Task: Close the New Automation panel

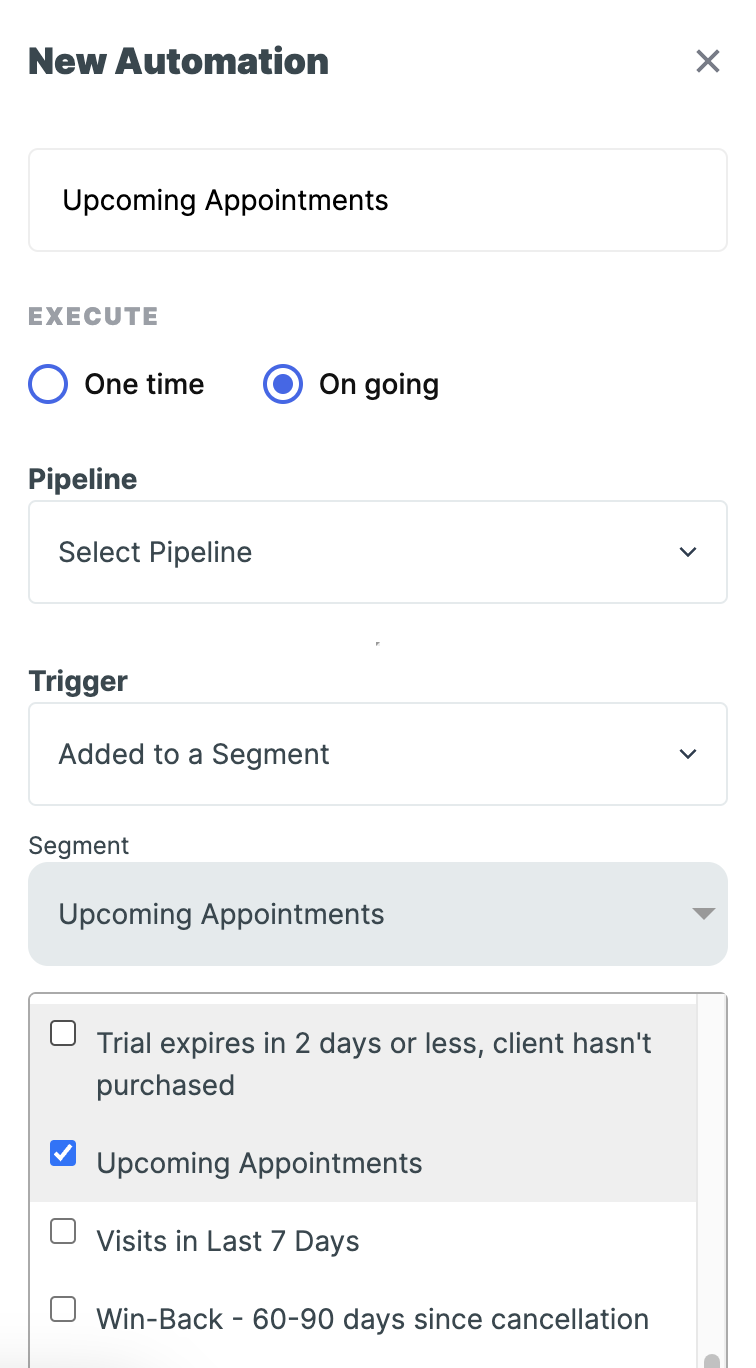Action: (x=708, y=62)
